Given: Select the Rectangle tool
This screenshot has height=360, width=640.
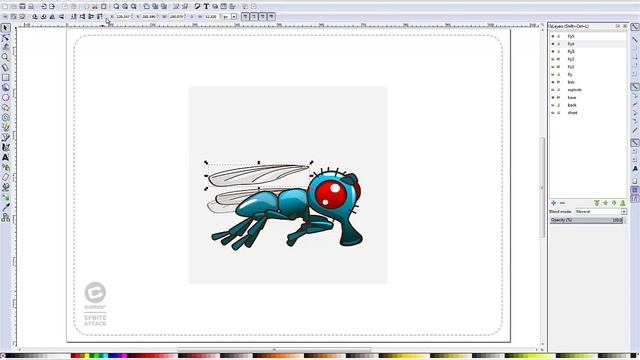Looking at the screenshot, I should coord(5,78).
